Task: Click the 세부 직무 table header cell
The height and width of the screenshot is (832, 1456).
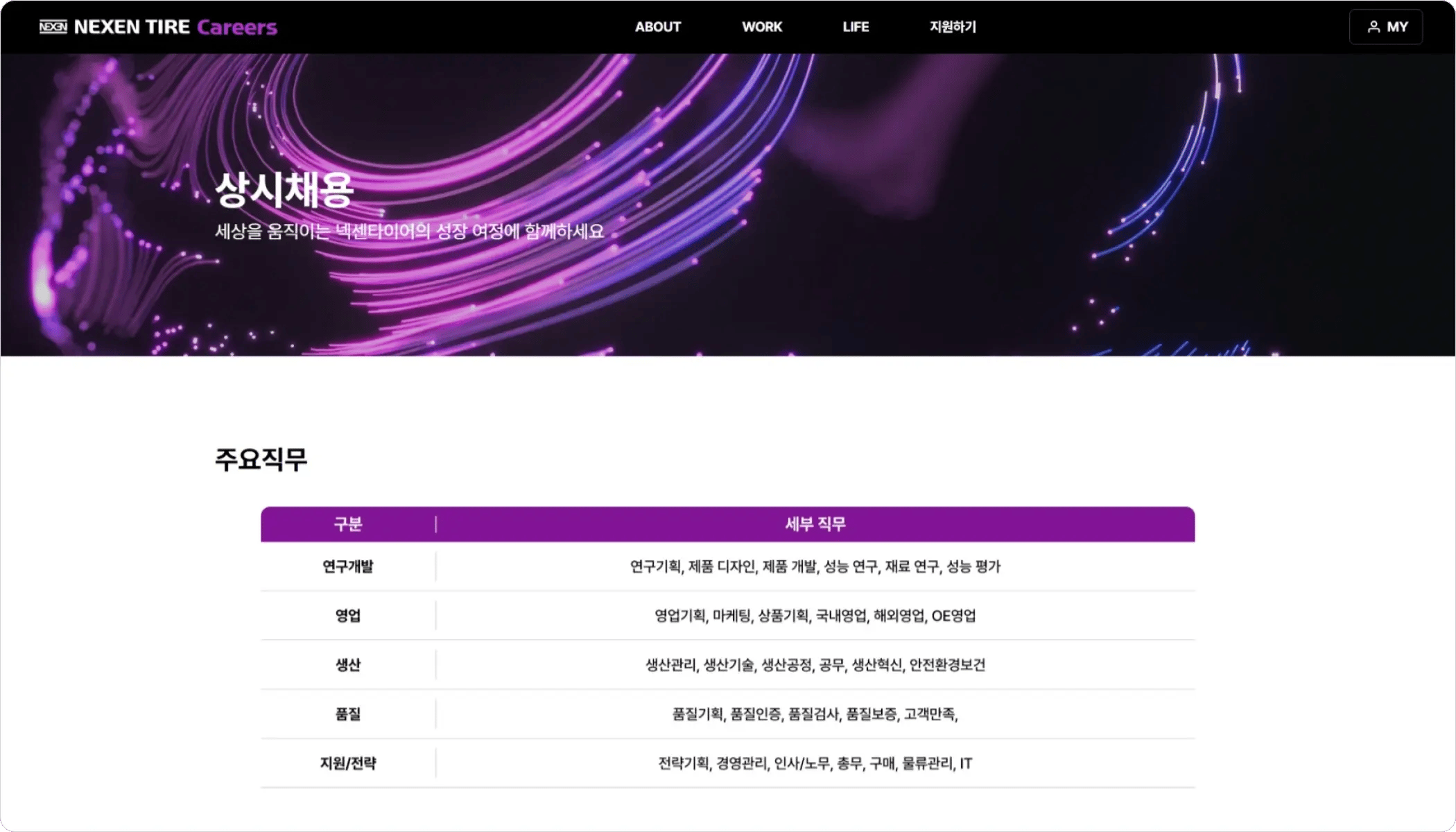Action: pos(815,525)
